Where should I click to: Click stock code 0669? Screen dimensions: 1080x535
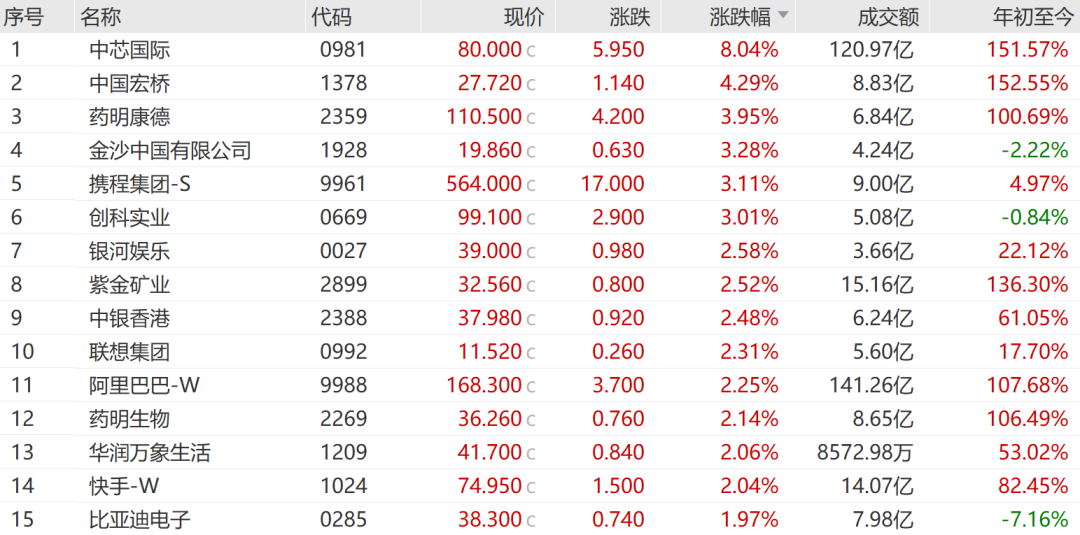point(344,217)
